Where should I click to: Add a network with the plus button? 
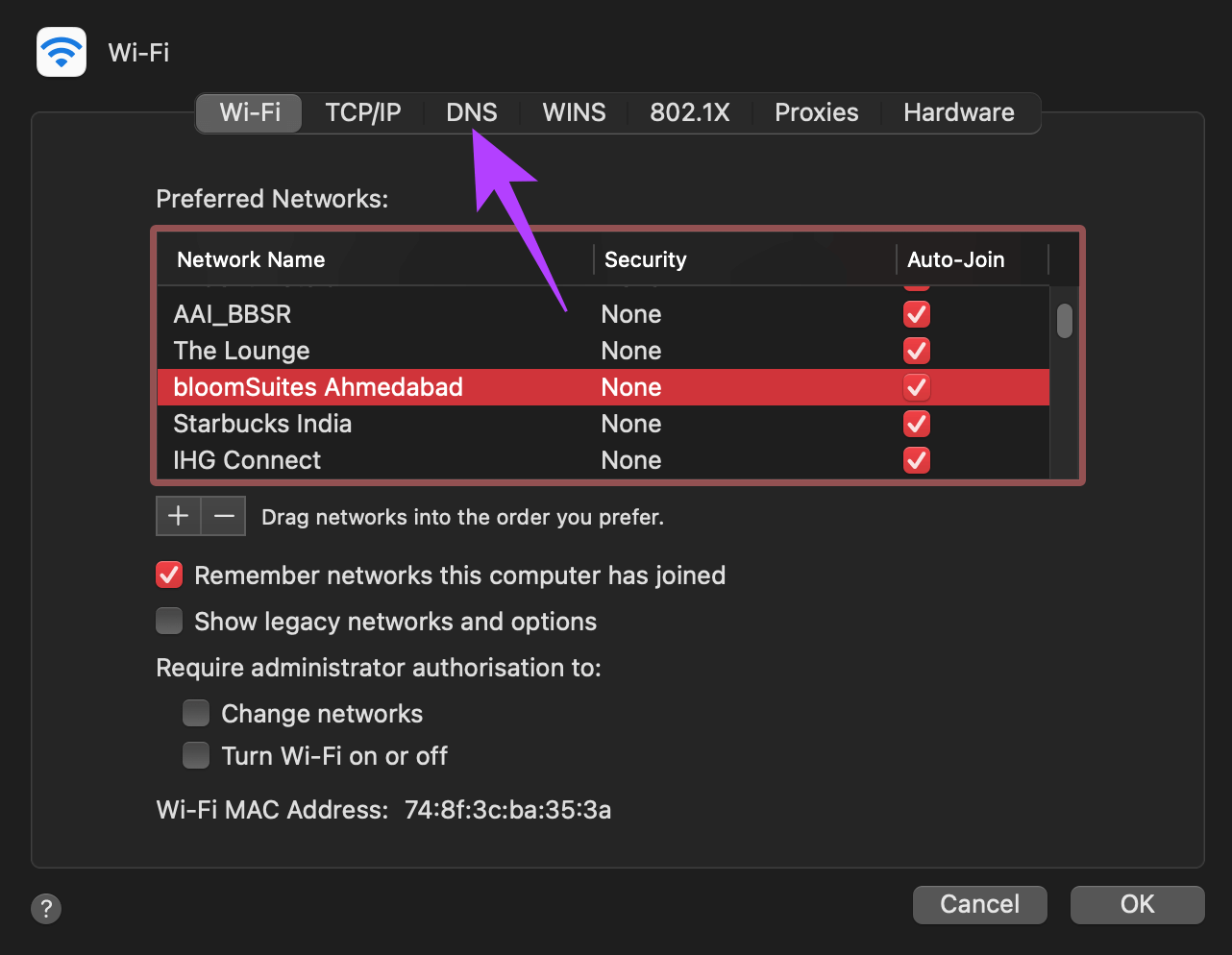[179, 516]
